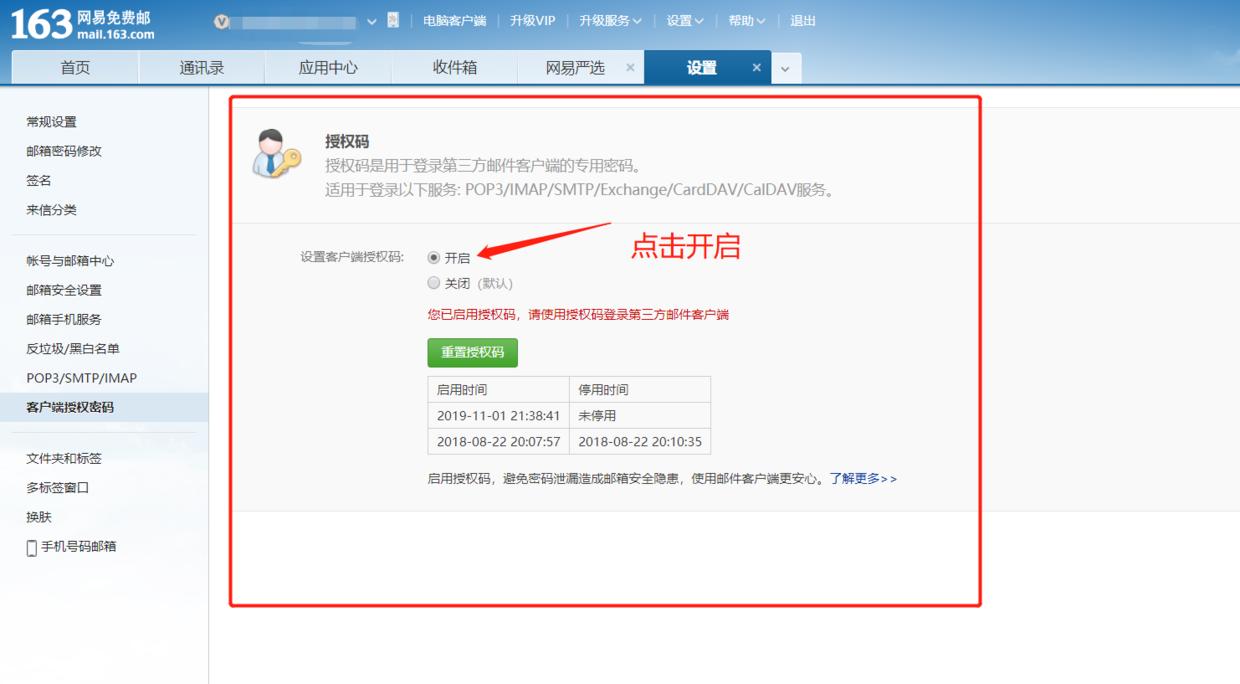Viewport: 1240px width, 684px height.
Task: Expand the 升级服务 dropdown
Action: [x=612, y=20]
